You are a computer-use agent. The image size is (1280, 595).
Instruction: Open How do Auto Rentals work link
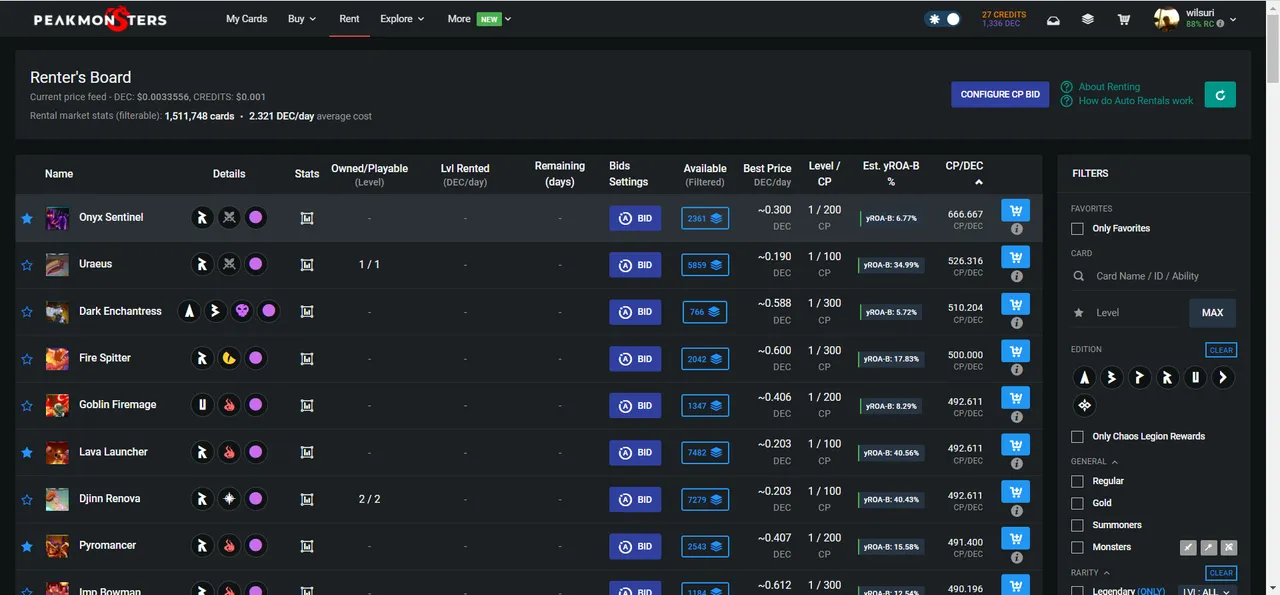tap(1135, 101)
